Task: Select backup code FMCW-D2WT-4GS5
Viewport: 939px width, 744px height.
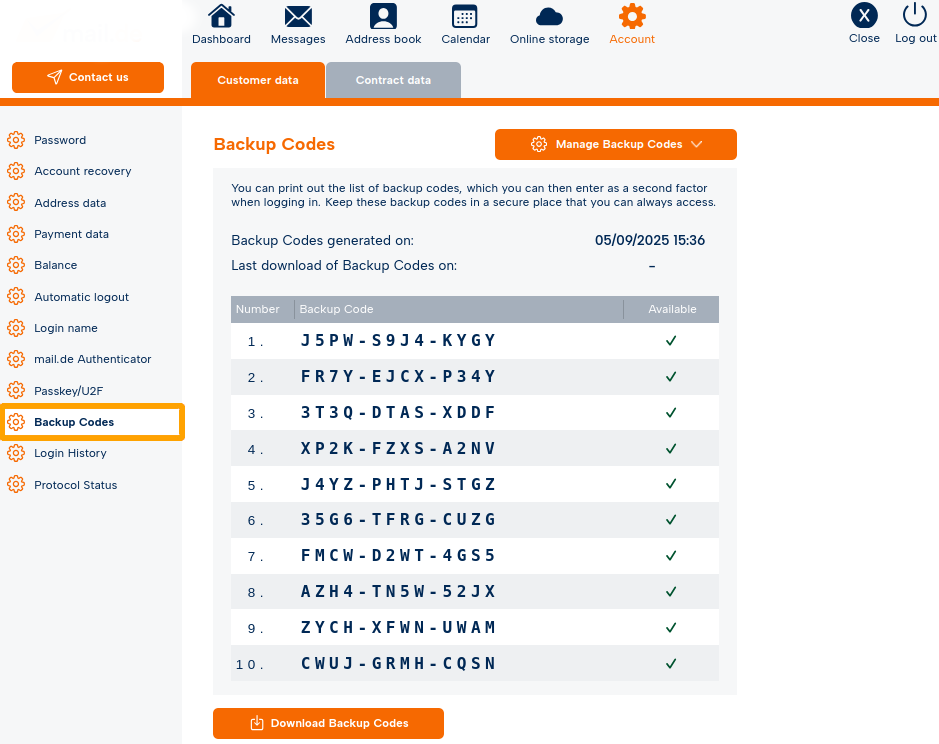Action: 398,555
